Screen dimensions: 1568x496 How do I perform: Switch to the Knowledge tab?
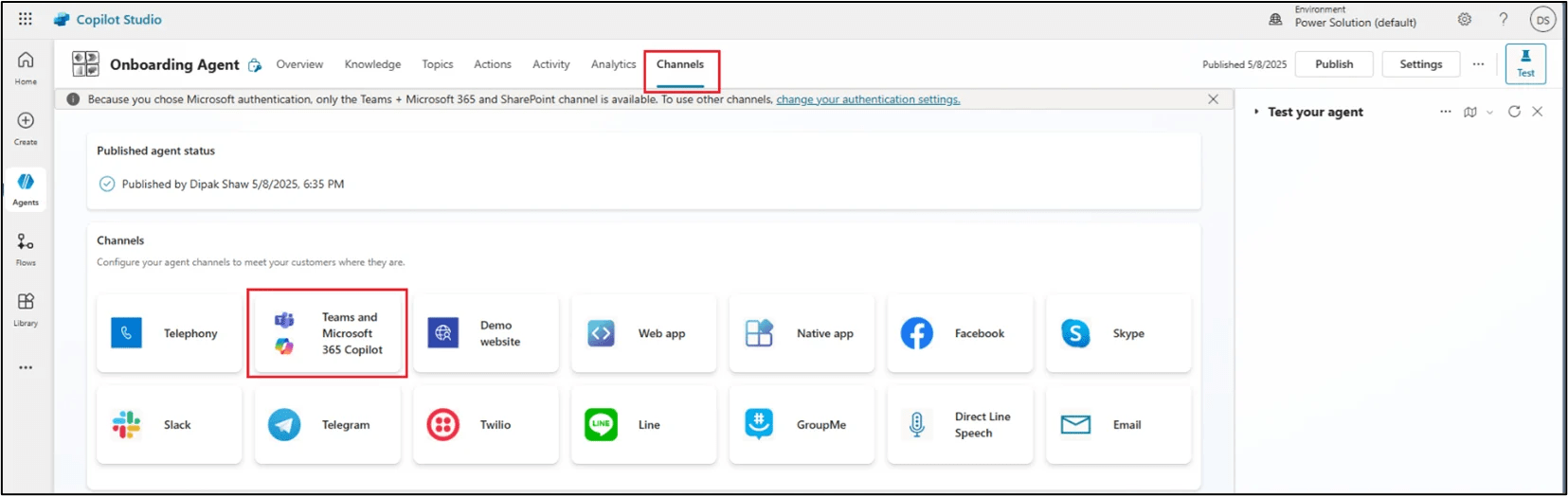(x=372, y=64)
